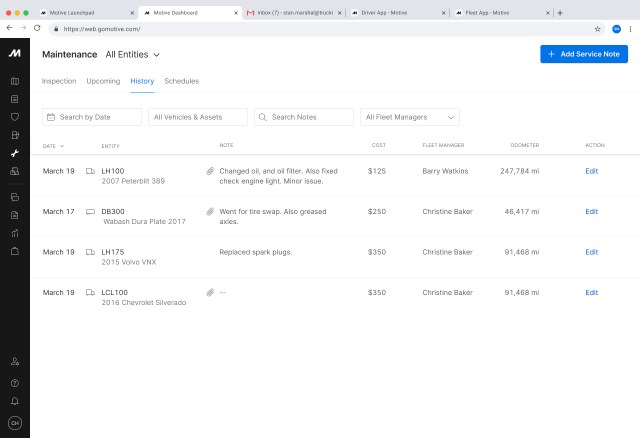Screen dimensions: 640x438
Task: Bookmark this page with the star icon
Action: point(598,29)
